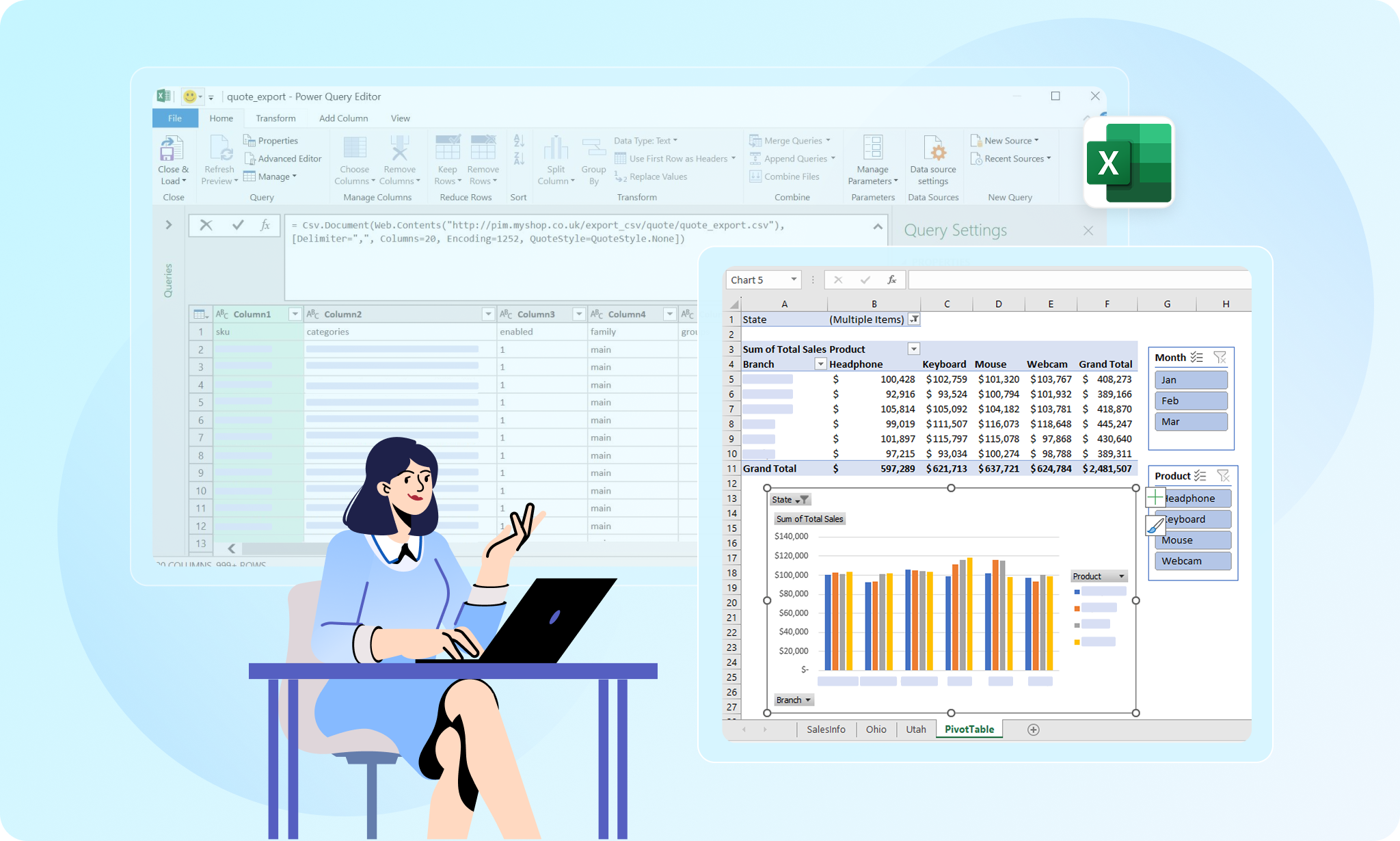Image resolution: width=1400 pixels, height=841 pixels.
Task: Click the smiley feedback icon in title bar
Action: coord(190,96)
